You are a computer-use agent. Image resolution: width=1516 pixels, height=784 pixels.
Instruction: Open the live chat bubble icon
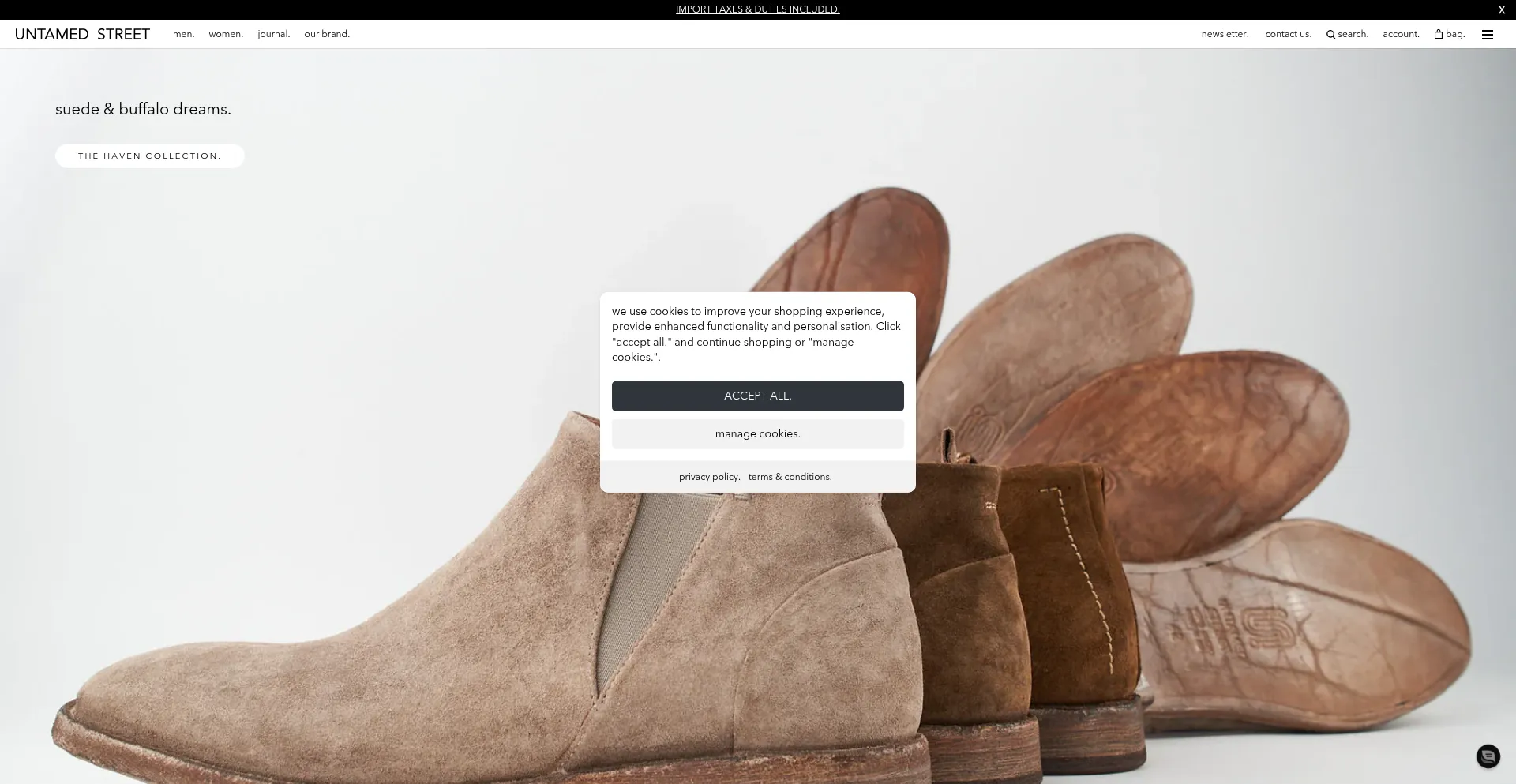[x=1488, y=756]
